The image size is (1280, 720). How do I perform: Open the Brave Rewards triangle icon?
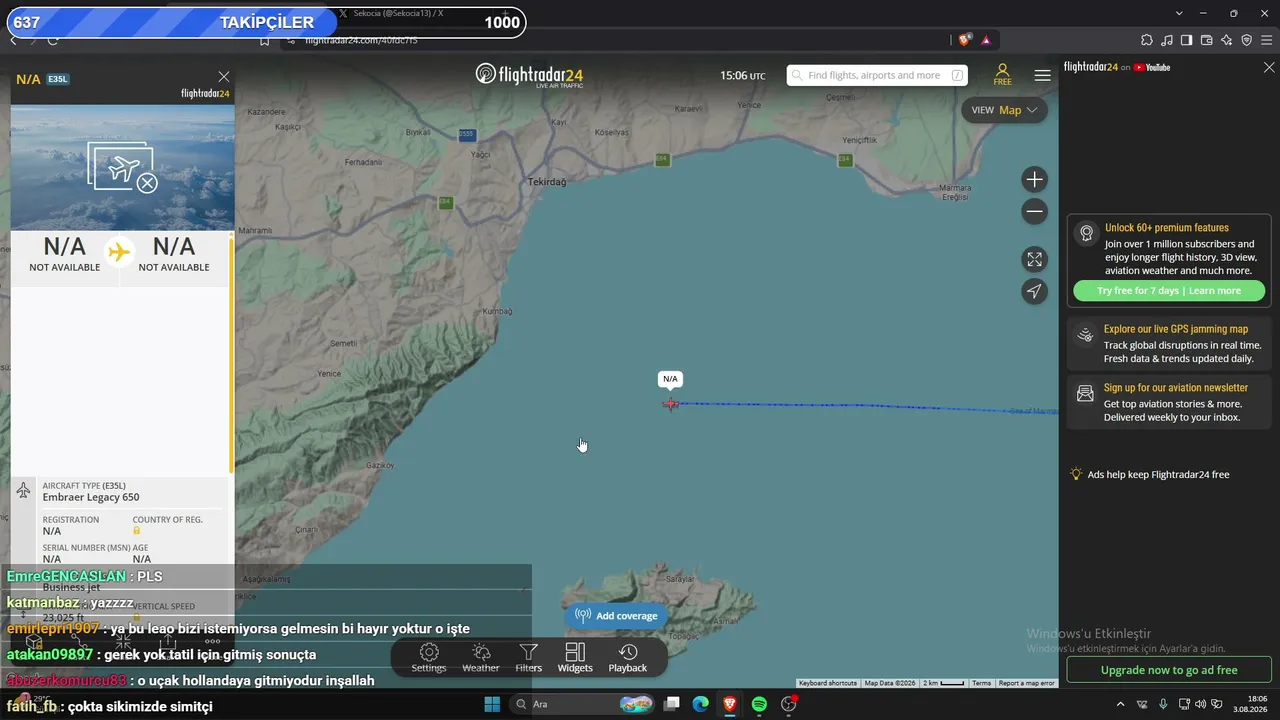click(x=986, y=40)
